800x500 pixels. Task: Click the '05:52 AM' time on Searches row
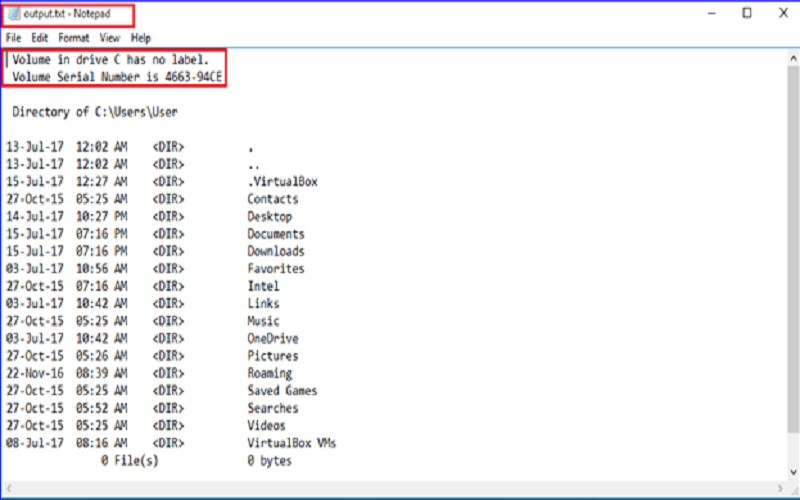102,408
